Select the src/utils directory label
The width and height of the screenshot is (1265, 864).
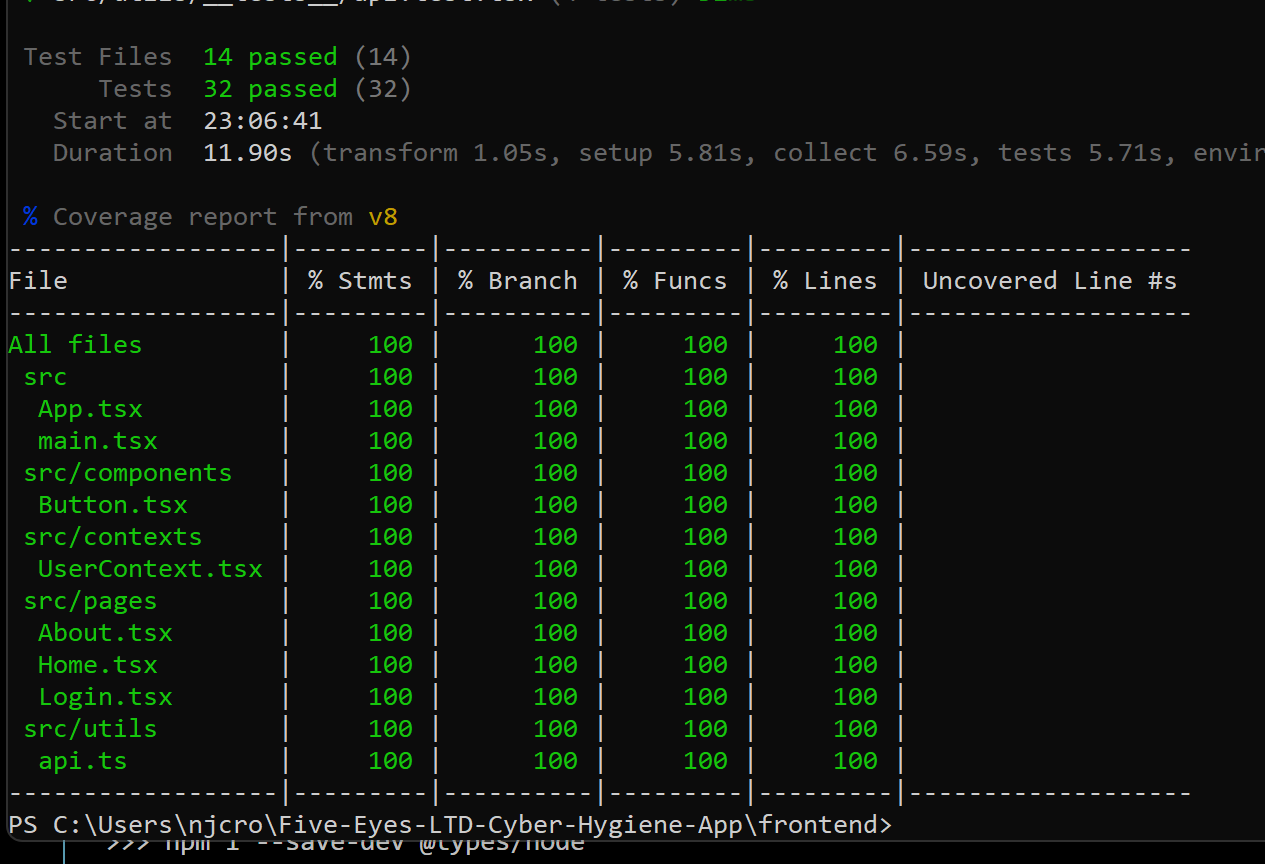pos(90,728)
